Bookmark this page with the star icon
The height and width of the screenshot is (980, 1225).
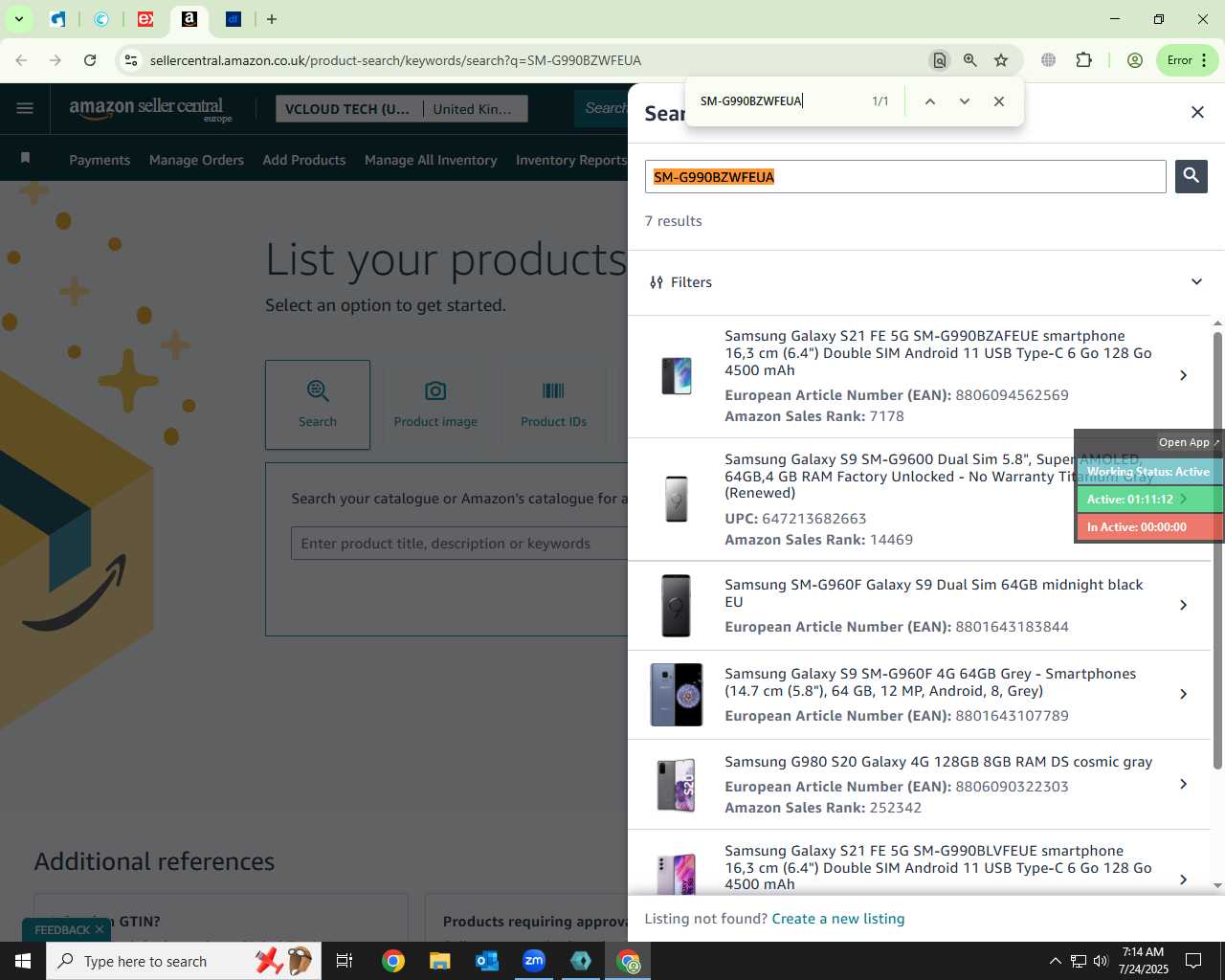tap(1001, 60)
